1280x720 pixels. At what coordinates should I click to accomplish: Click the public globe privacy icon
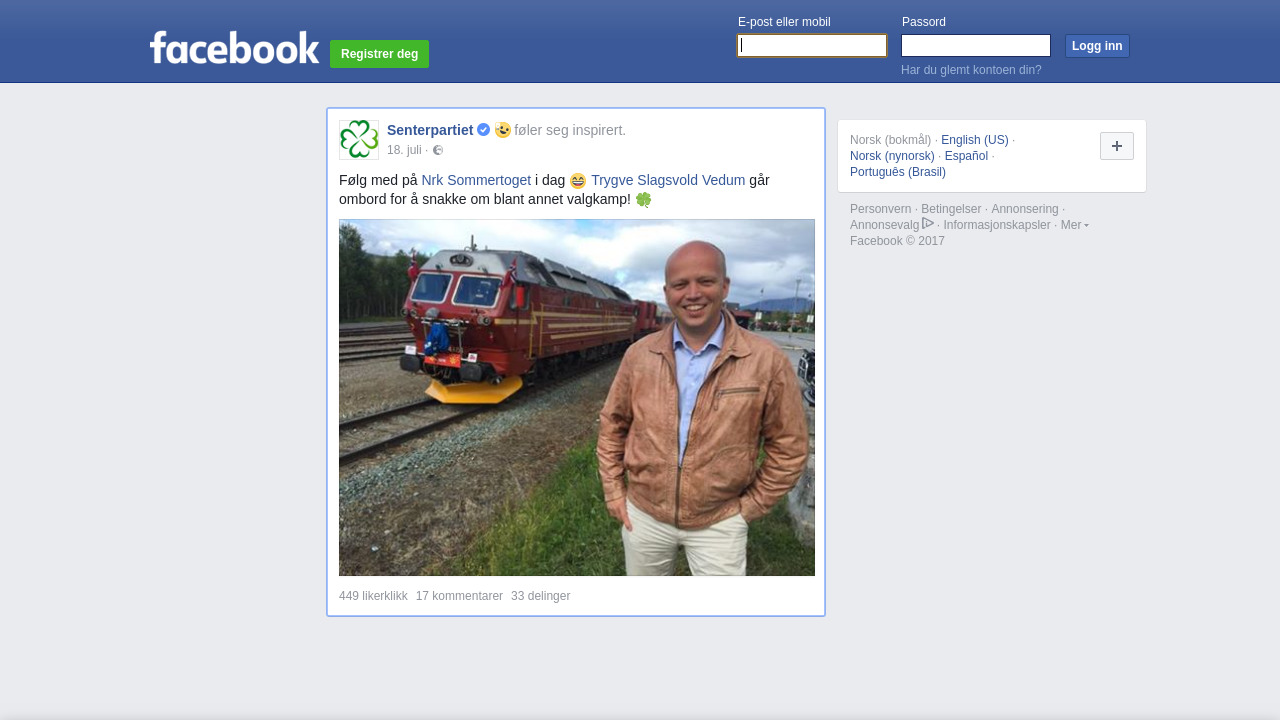pyautogui.click(x=438, y=150)
